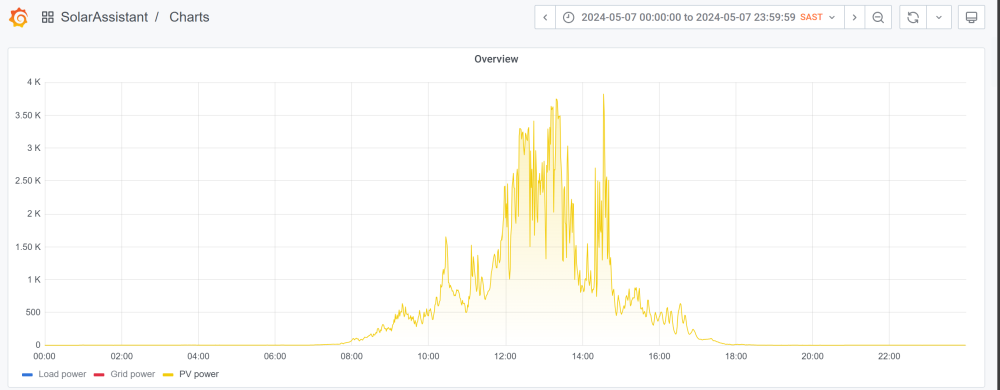Click the 4 K y-axis label
1000x390 pixels.
pos(34,82)
